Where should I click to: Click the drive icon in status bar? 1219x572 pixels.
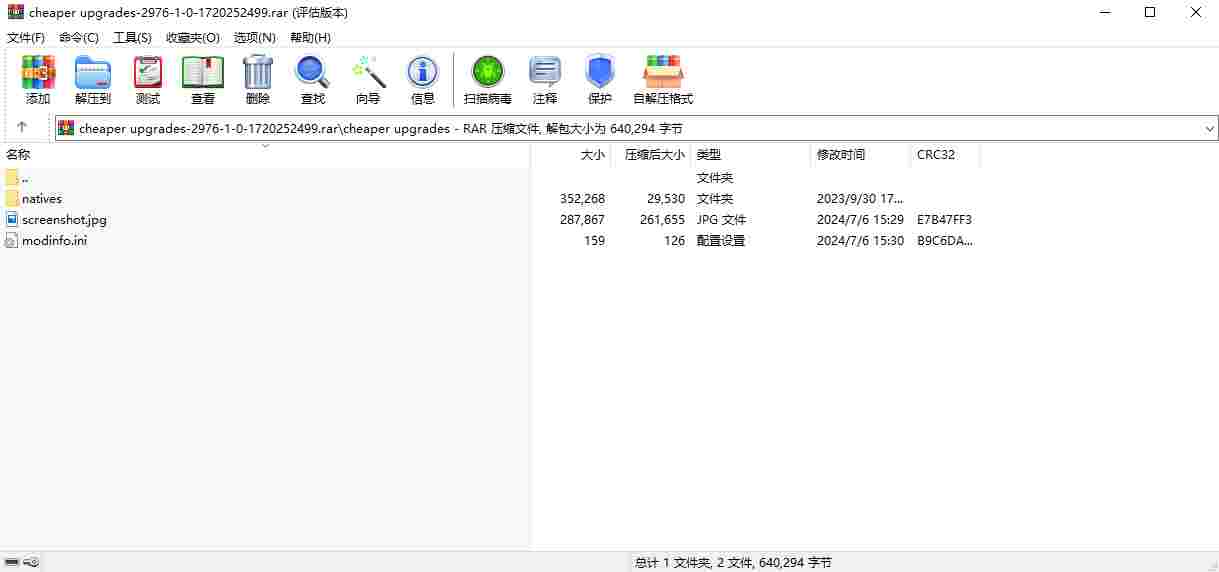click(x=12, y=562)
